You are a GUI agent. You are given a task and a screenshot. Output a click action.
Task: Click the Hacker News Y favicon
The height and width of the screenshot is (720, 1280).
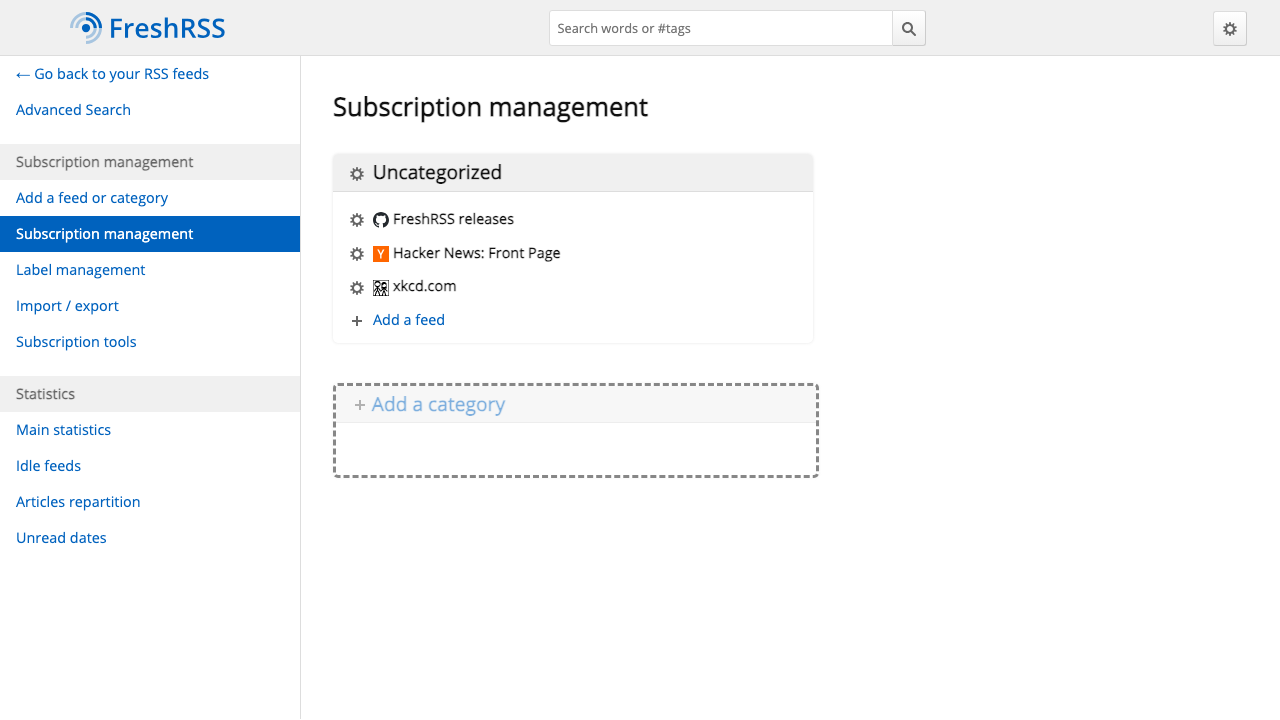coord(381,254)
